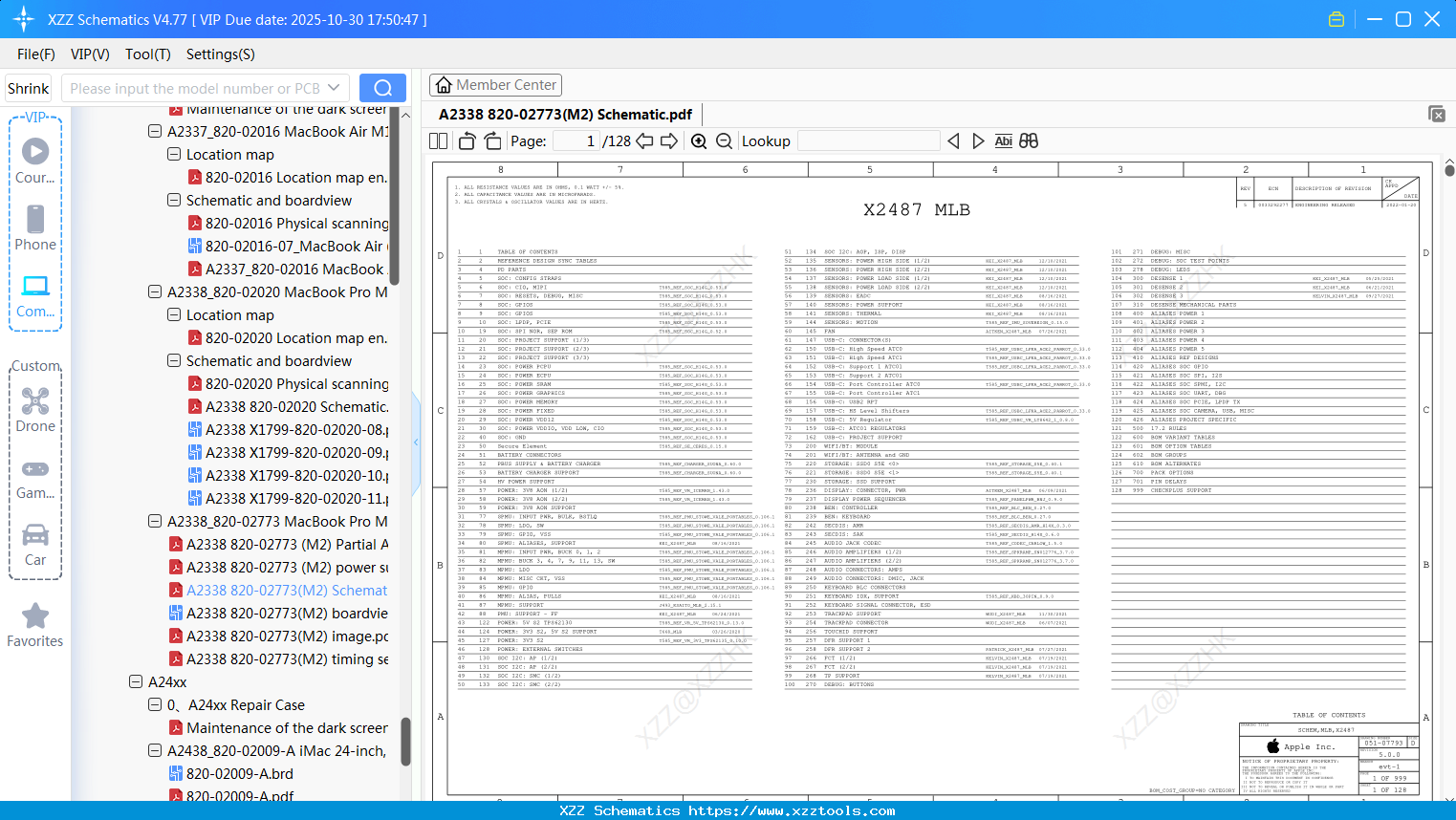Collapse A24xx Repair Case node
The height and width of the screenshot is (820, 1456).
(x=155, y=704)
